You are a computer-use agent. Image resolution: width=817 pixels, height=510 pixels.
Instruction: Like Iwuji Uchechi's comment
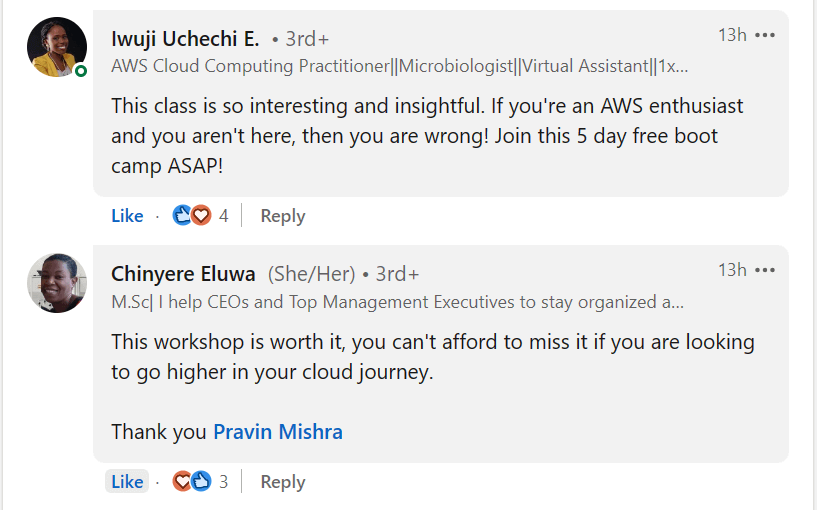127,216
